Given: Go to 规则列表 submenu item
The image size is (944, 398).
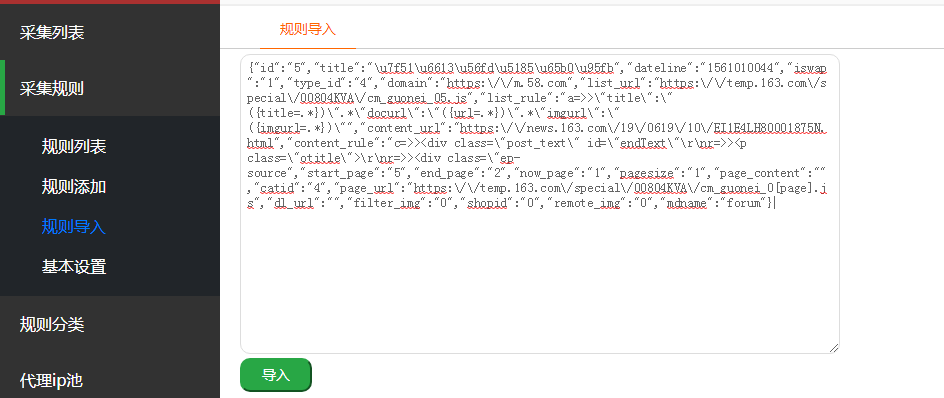Looking at the screenshot, I should click(73, 146).
